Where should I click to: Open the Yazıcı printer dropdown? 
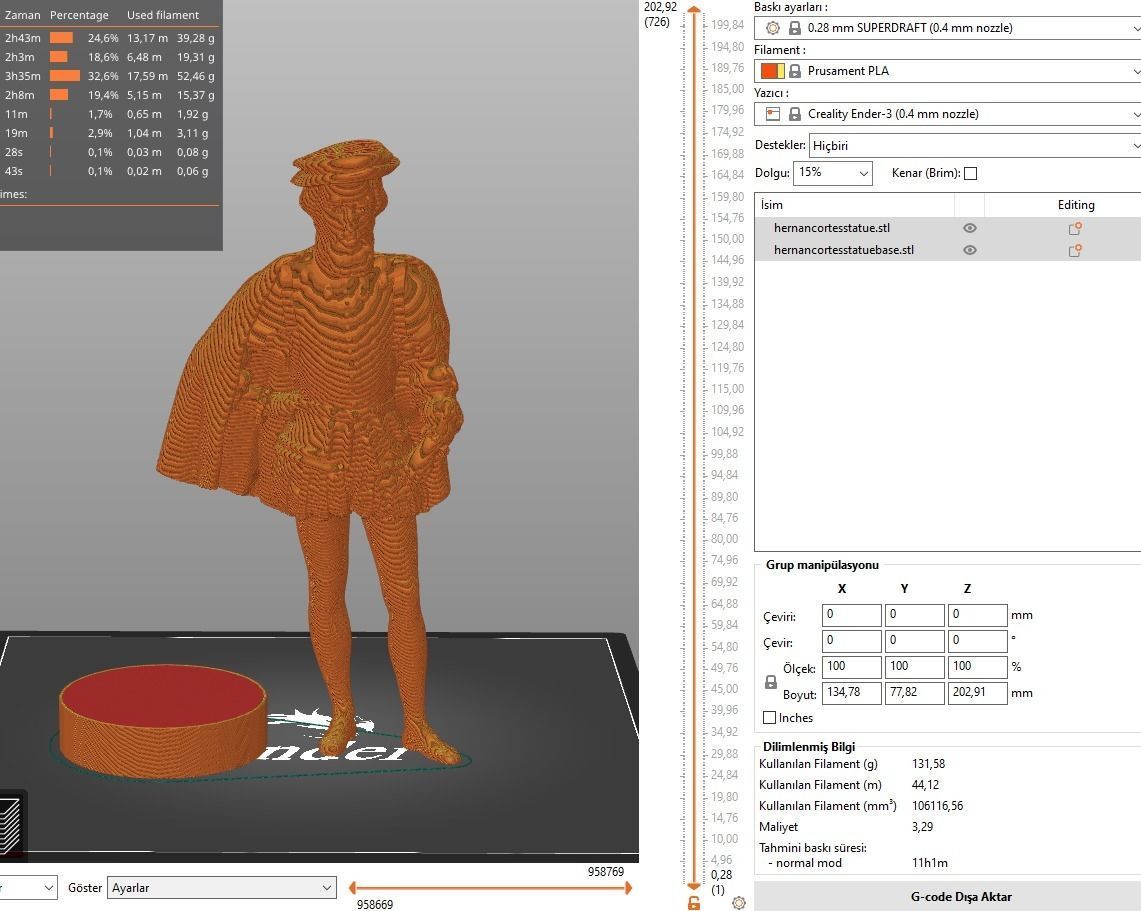(x=947, y=114)
